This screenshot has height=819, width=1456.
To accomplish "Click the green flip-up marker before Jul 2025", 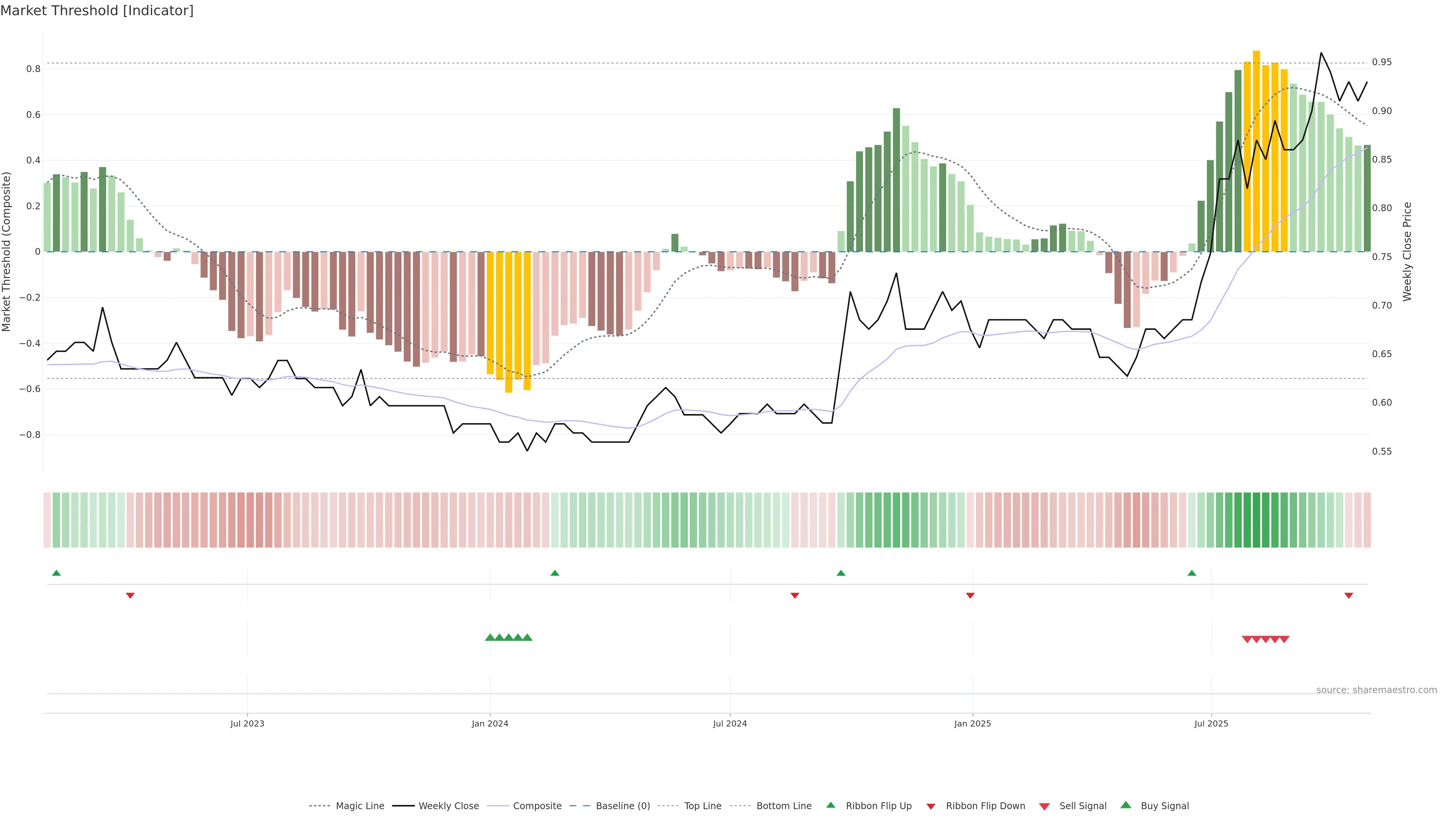I will tap(1192, 573).
